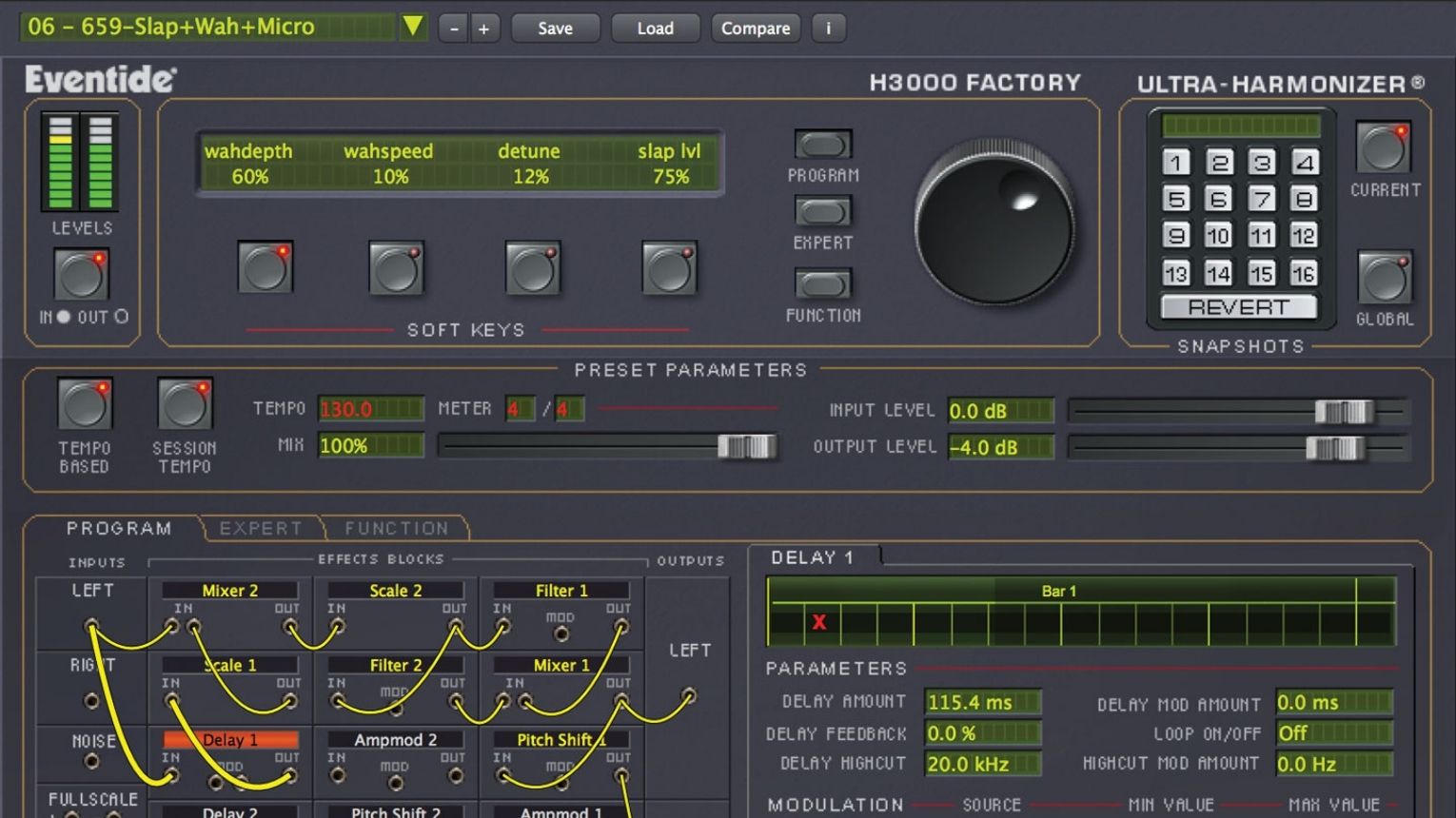
Task: Click the next preset plus button
Action: (483, 29)
